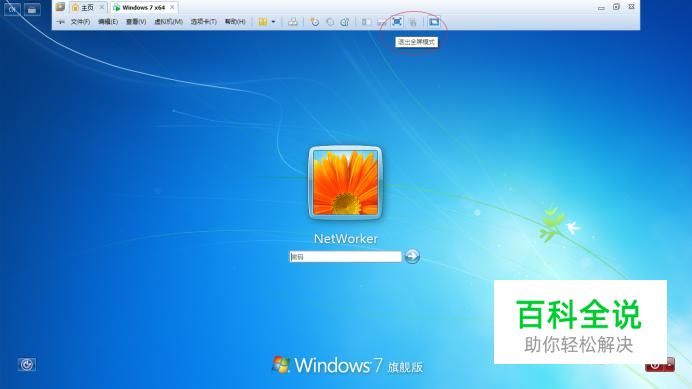The width and height of the screenshot is (692, 389).
Task: Click the yellow power/suspend toolbar icon
Action: (x=263, y=22)
